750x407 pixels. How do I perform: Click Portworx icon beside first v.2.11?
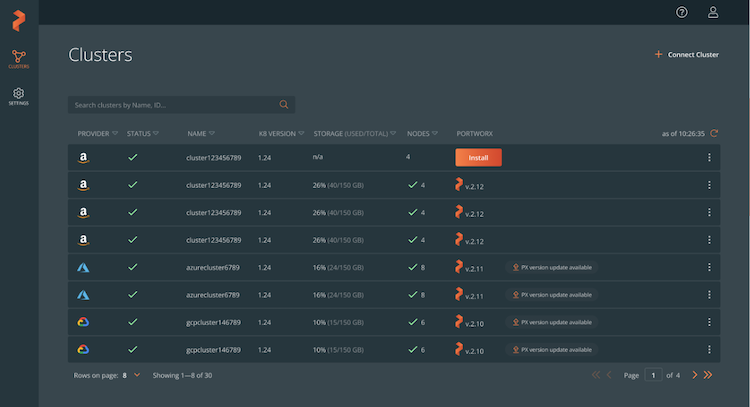[x=459, y=266]
